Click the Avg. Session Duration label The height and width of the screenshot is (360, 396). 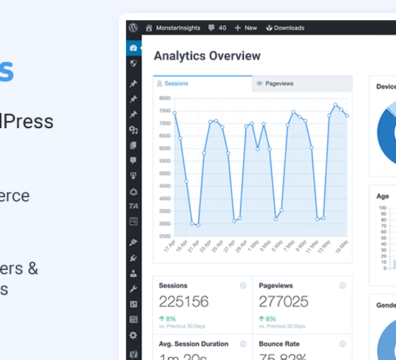194,344
